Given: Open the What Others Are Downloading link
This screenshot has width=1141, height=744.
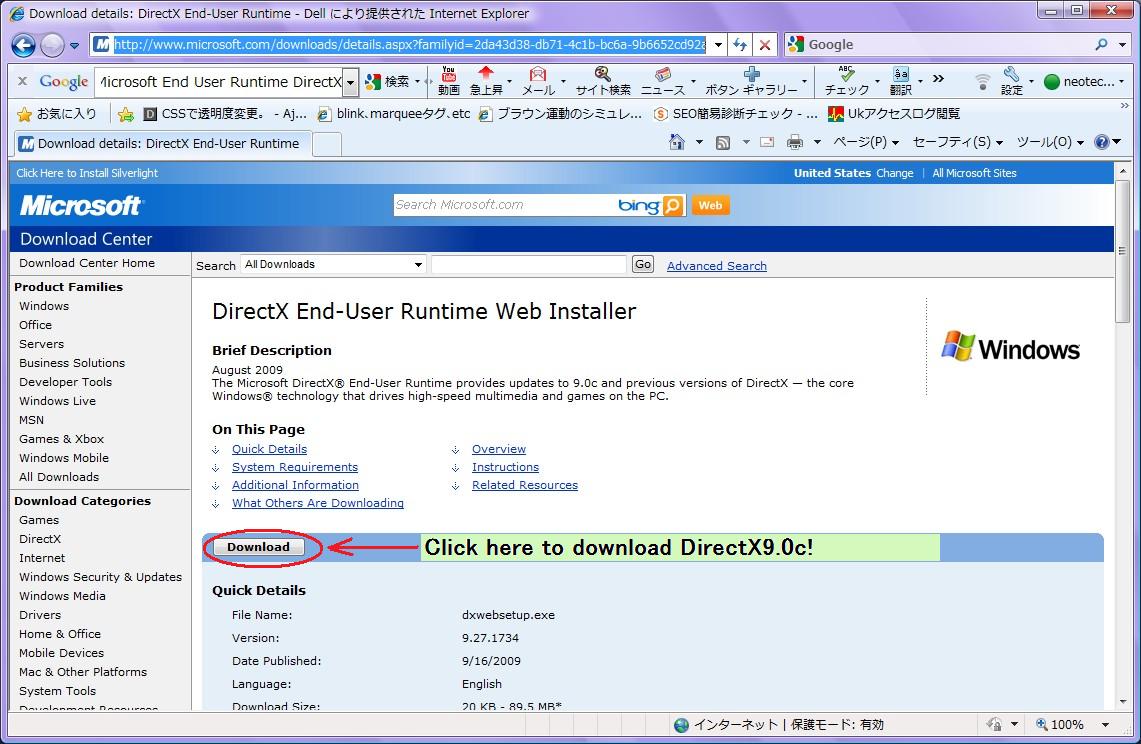Looking at the screenshot, I should pyautogui.click(x=317, y=503).
